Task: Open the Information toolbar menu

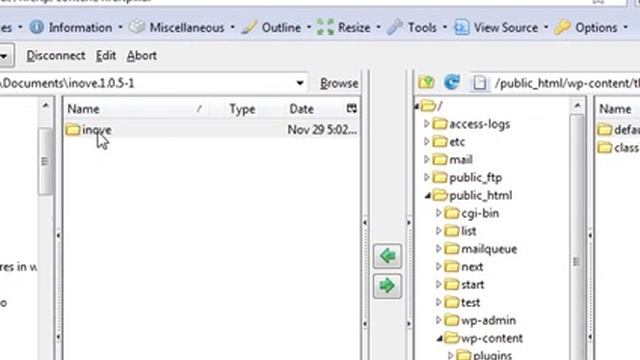Action: click(x=80, y=28)
